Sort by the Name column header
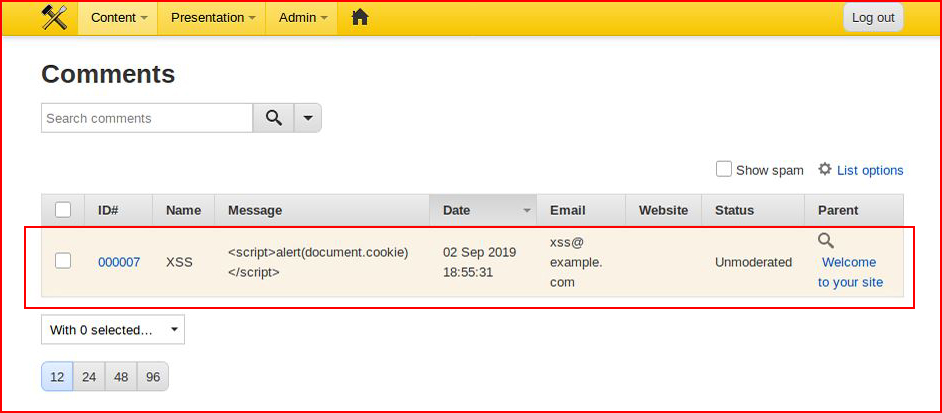942x413 pixels. pos(183,210)
